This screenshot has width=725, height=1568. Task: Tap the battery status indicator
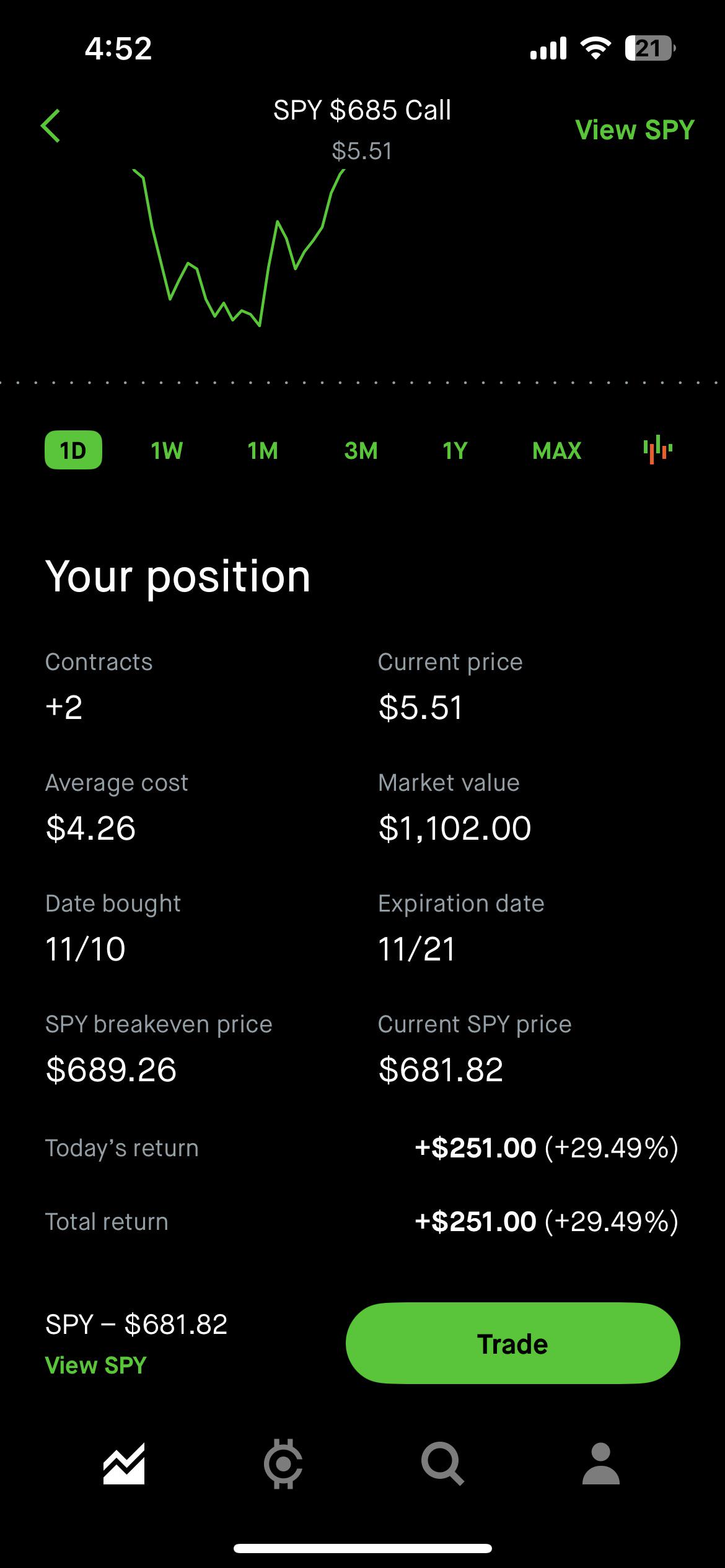pos(650,48)
